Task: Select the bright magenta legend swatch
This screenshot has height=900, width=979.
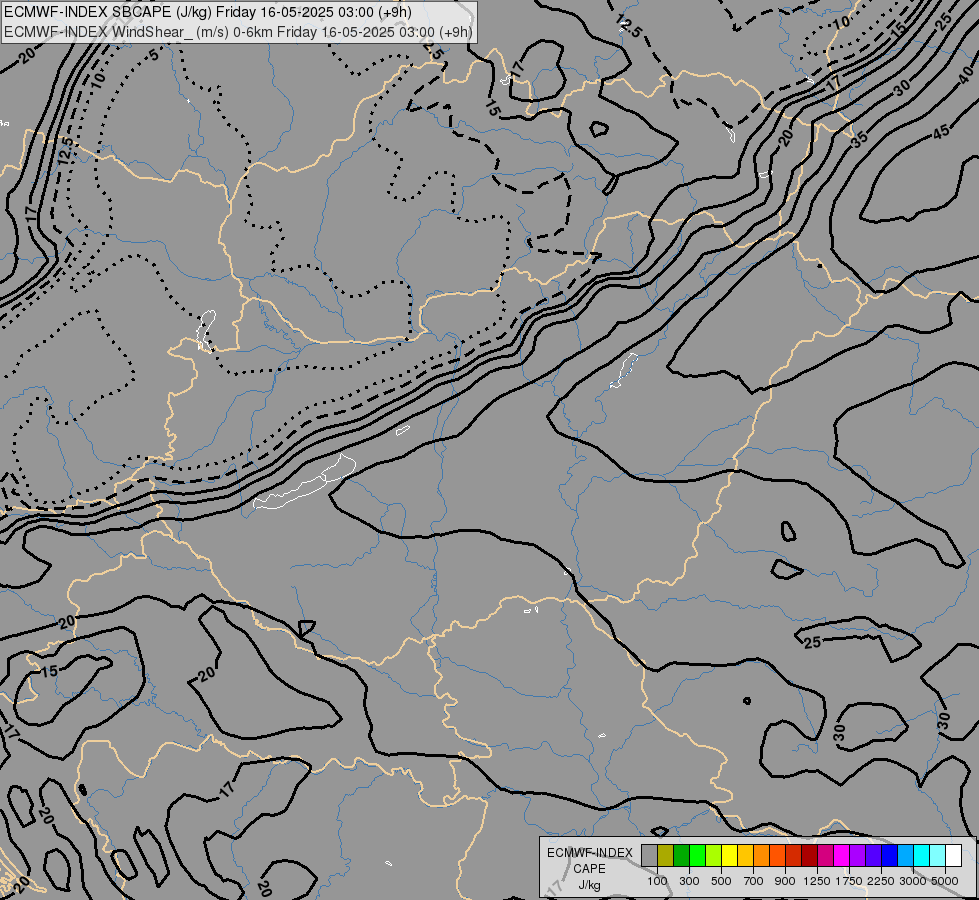Action: pos(841,855)
